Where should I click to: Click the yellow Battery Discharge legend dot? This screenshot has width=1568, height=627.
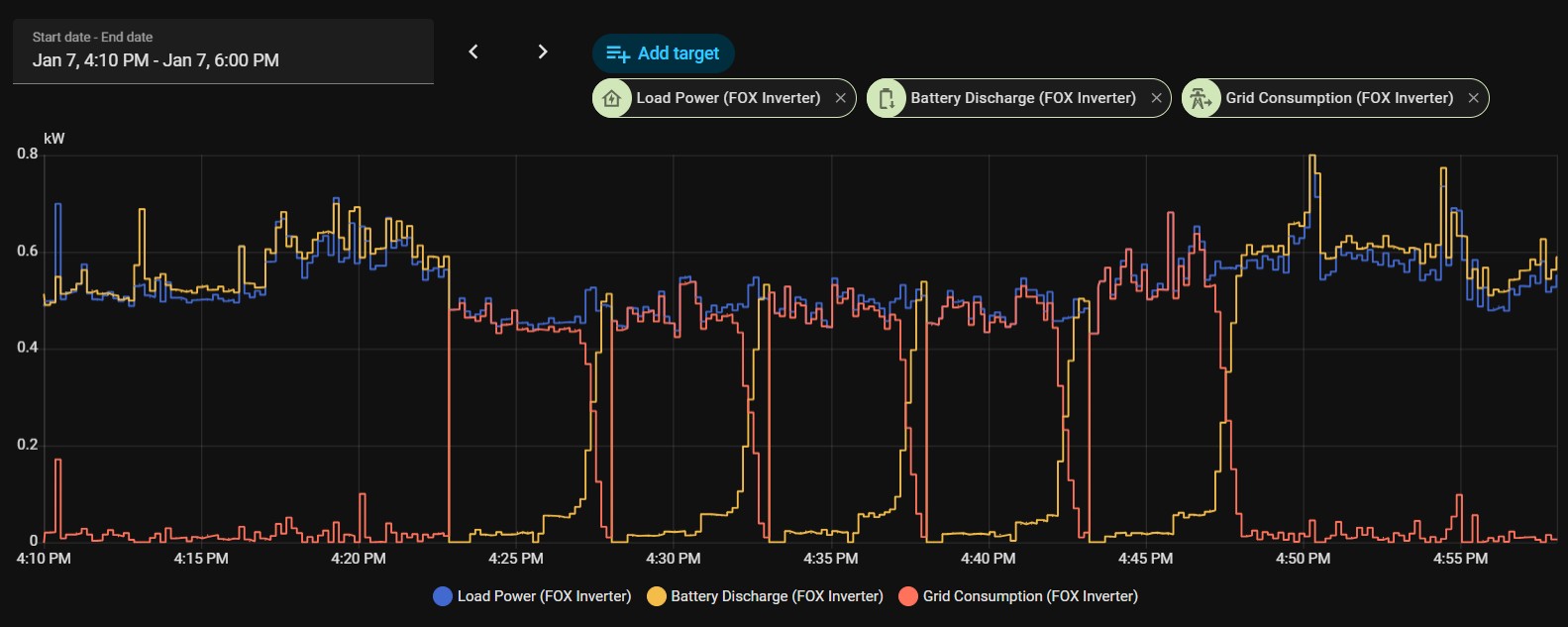pos(656,596)
